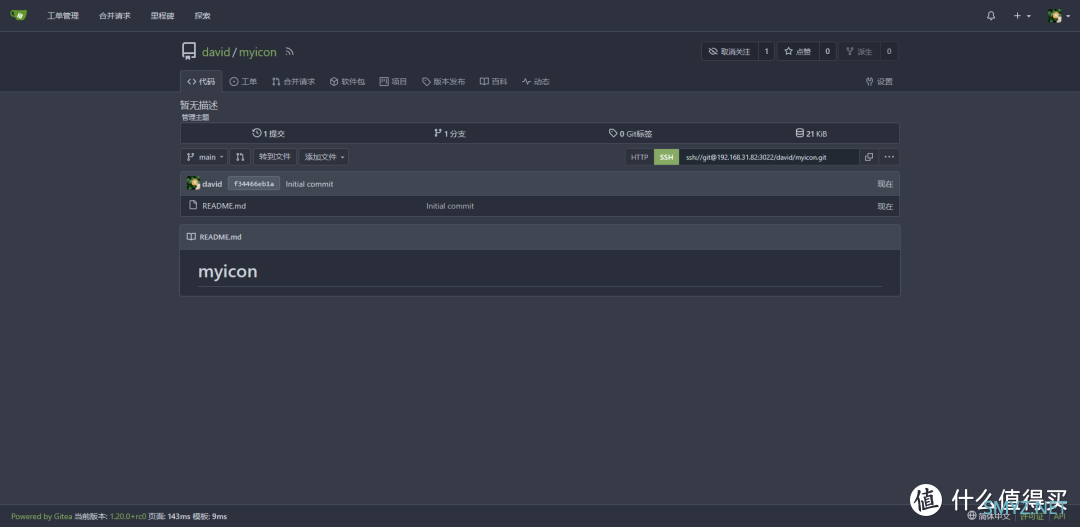Go to 工单管理 in top navigation
Image resolution: width=1080 pixels, height=527 pixels.
pos(63,16)
